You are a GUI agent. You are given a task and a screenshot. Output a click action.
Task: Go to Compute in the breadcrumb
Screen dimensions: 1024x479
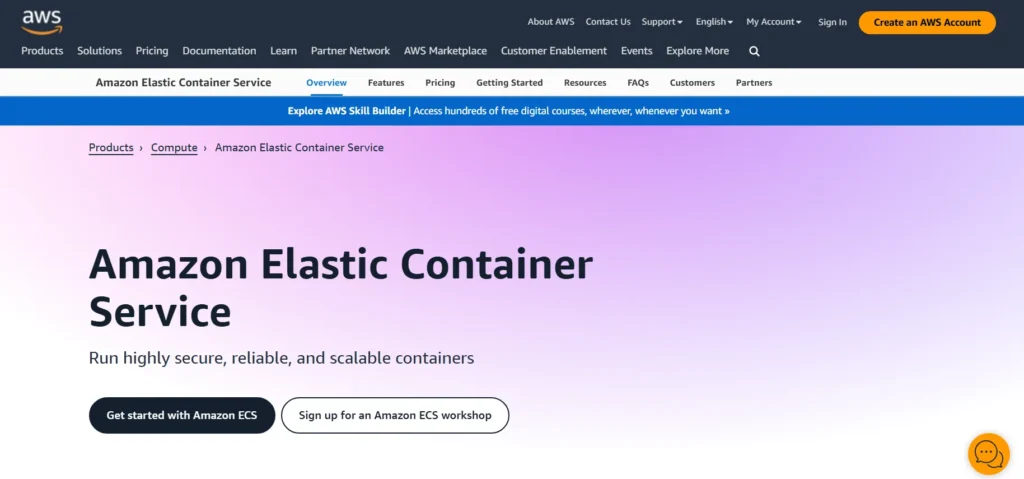pyautogui.click(x=174, y=148)
